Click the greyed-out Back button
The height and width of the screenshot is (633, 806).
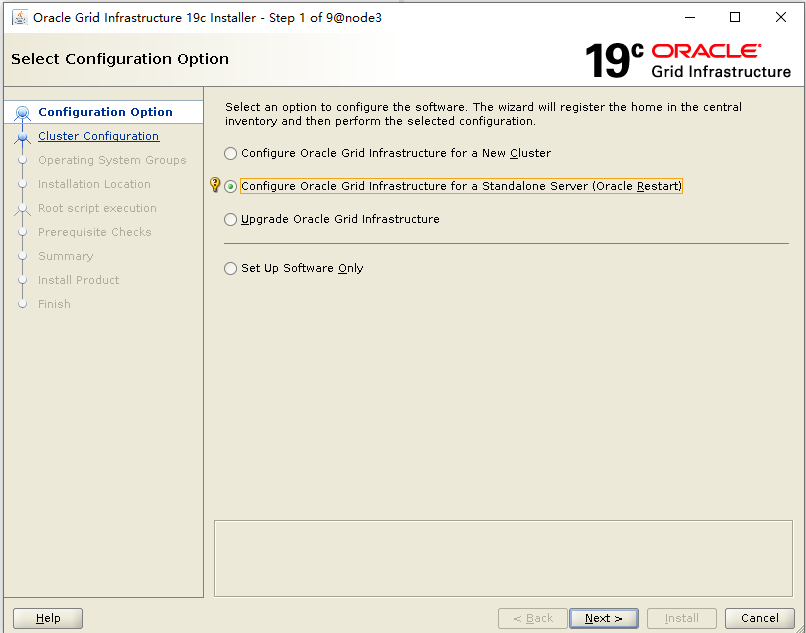pyautogui.click(x=533, y=618)
